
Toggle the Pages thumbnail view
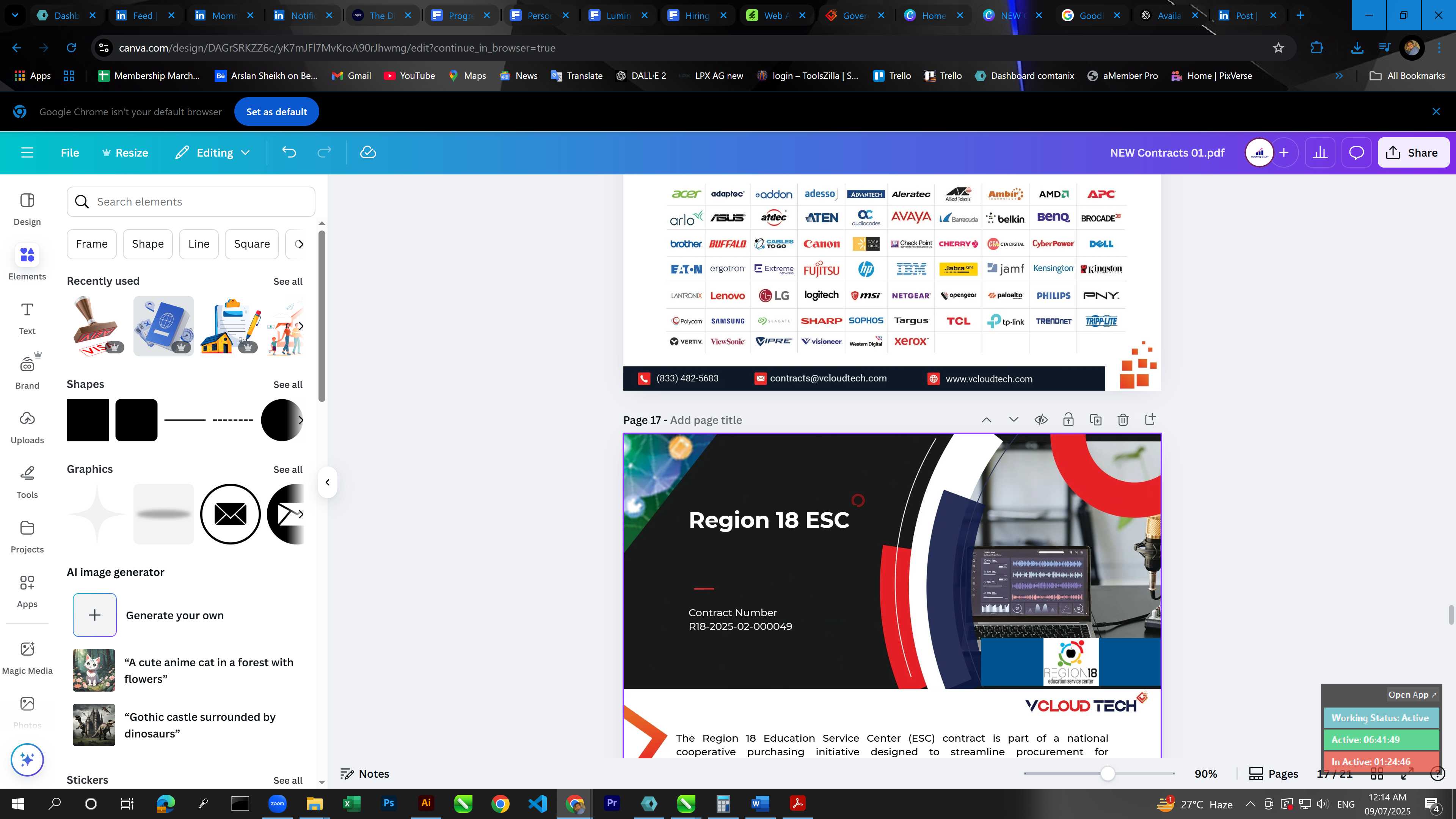(x=1274, y=774)
